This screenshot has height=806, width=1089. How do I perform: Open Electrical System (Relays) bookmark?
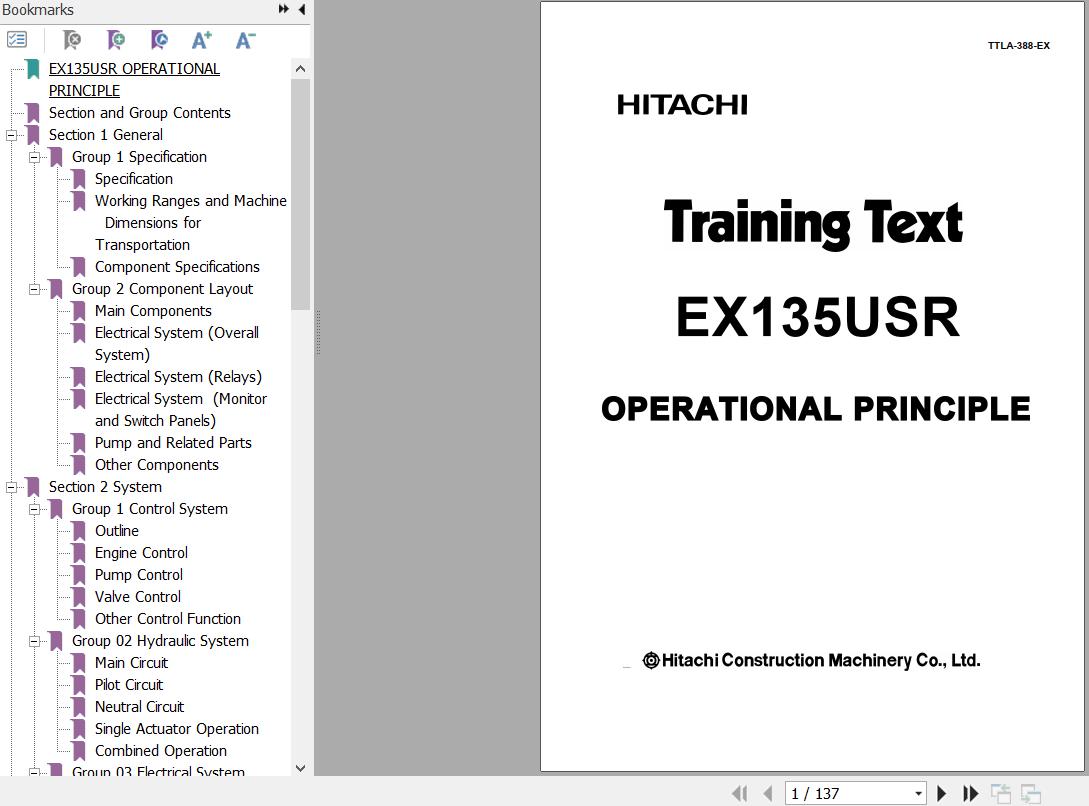click(178, 377)
